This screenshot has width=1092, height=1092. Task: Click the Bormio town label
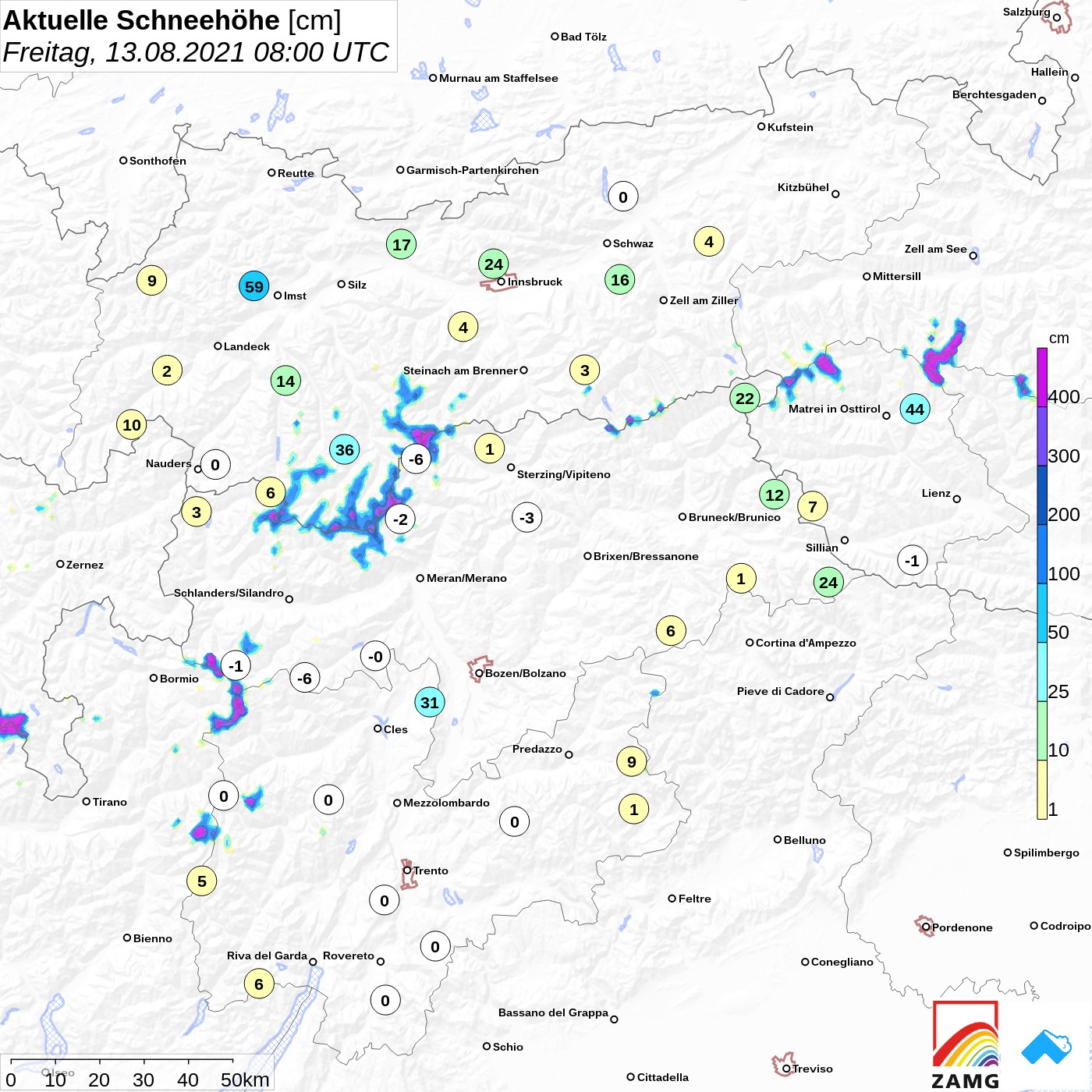click(179, 679)
